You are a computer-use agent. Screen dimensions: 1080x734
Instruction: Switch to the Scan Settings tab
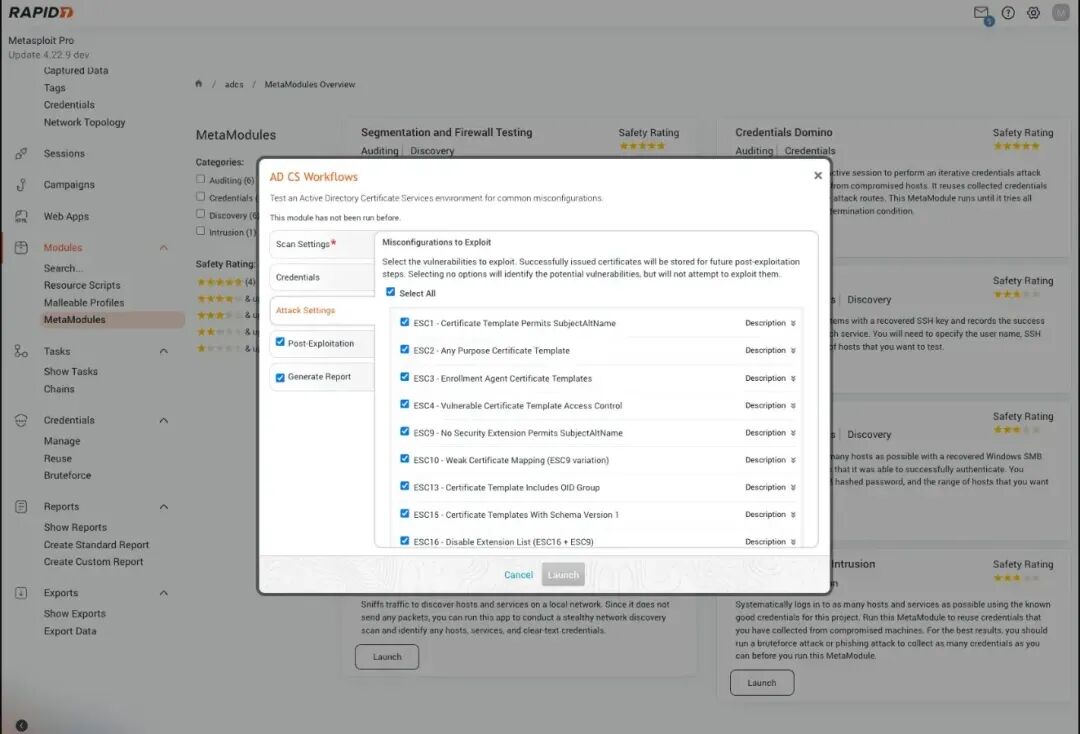tap(311, 244)
